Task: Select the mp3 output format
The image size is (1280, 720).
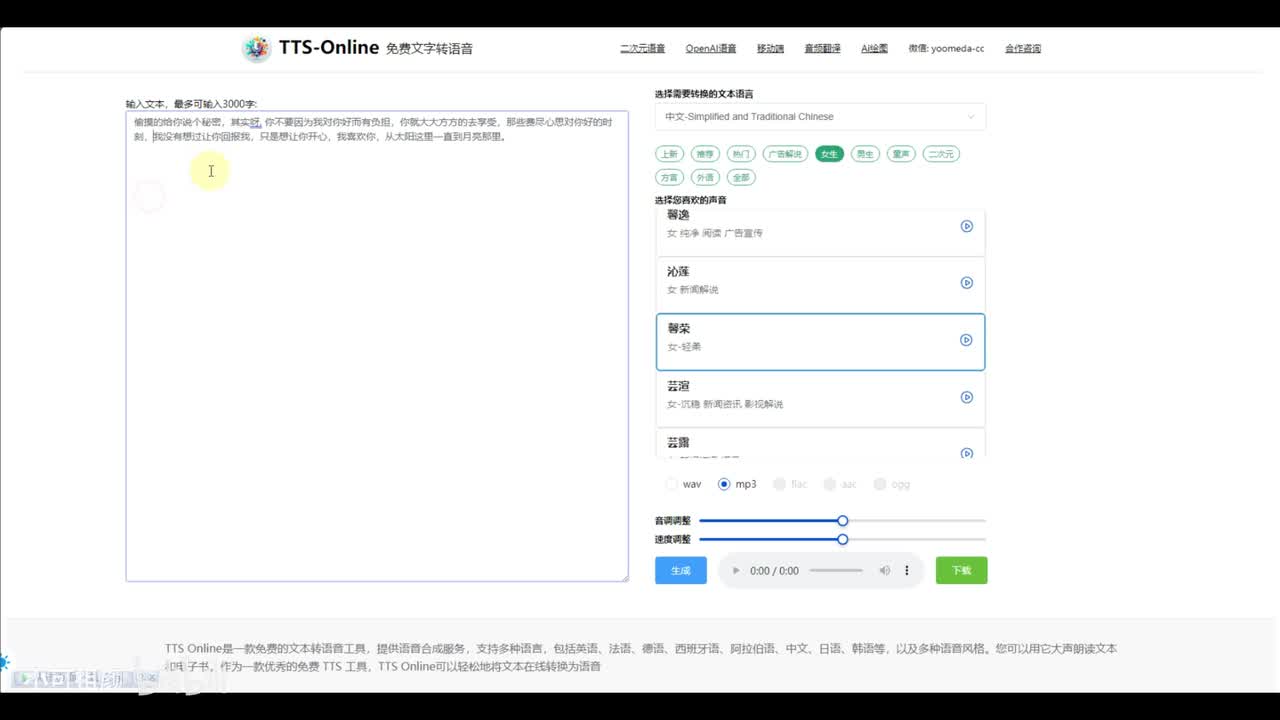Action: coord(724,484)
